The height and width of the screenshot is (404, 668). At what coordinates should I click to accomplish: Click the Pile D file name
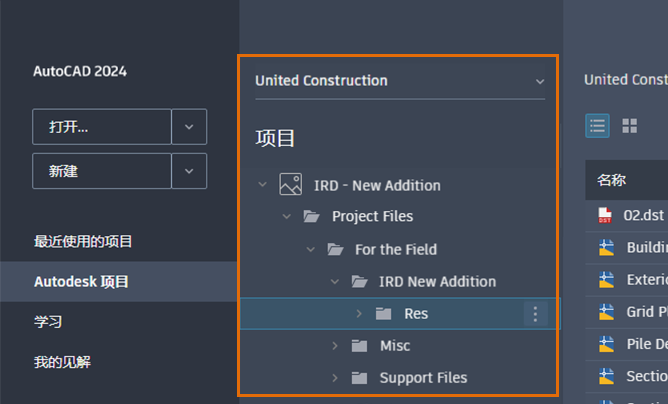click(647, 344)
